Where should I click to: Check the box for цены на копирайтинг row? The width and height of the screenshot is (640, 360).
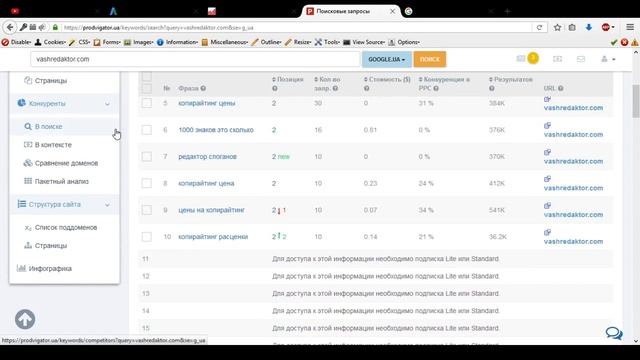pos(147,210)
